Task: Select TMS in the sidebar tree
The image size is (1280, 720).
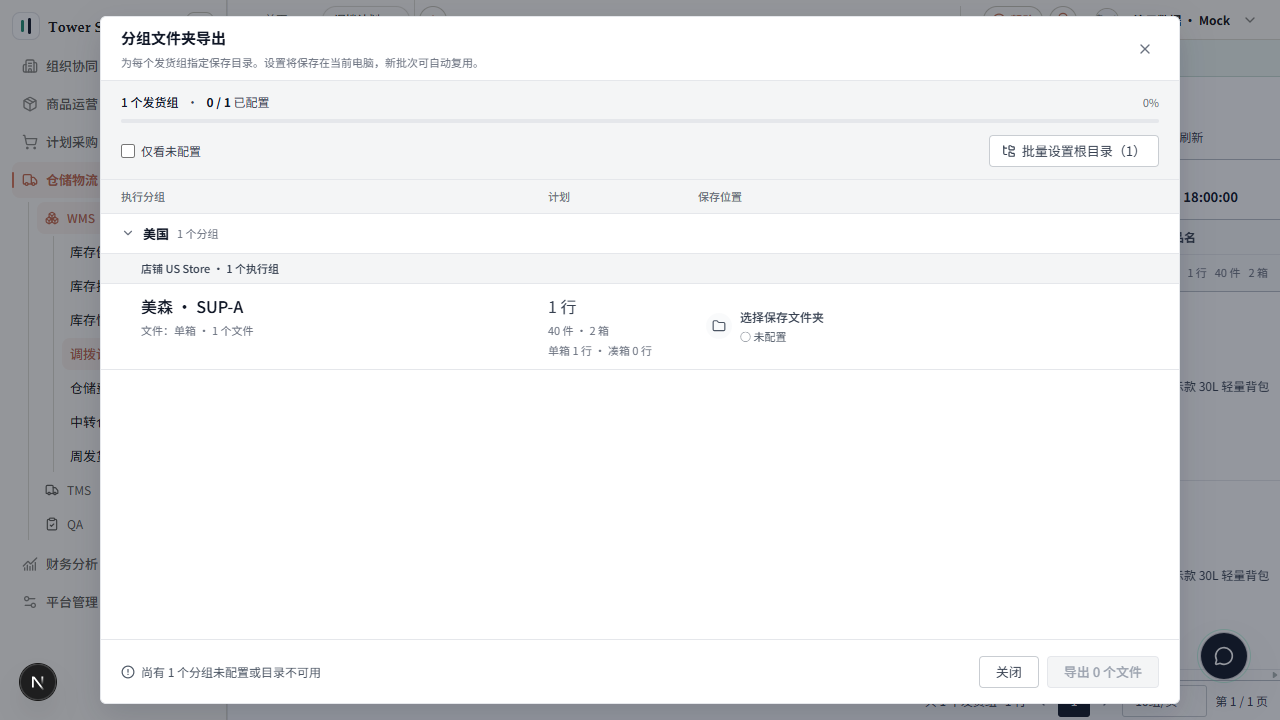Action: click(x=79, y=490)
